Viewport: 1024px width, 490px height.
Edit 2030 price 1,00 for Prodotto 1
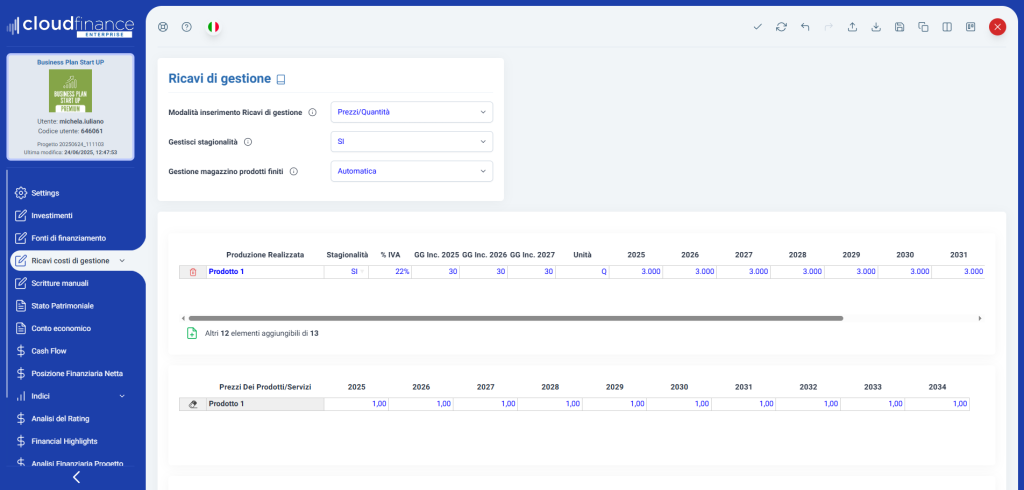[679, 404]
